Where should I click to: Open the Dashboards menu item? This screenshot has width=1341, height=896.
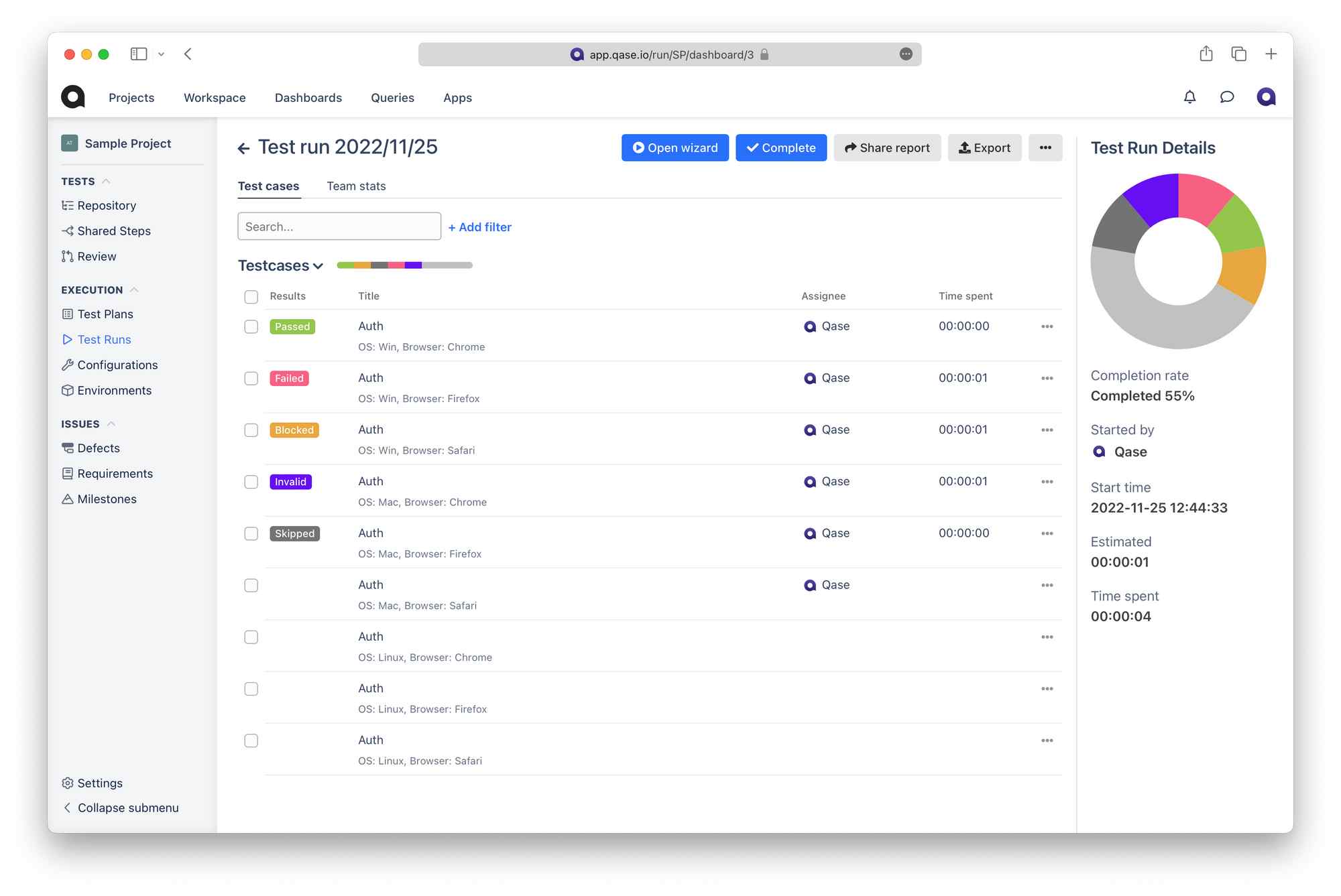coord(308,97)
